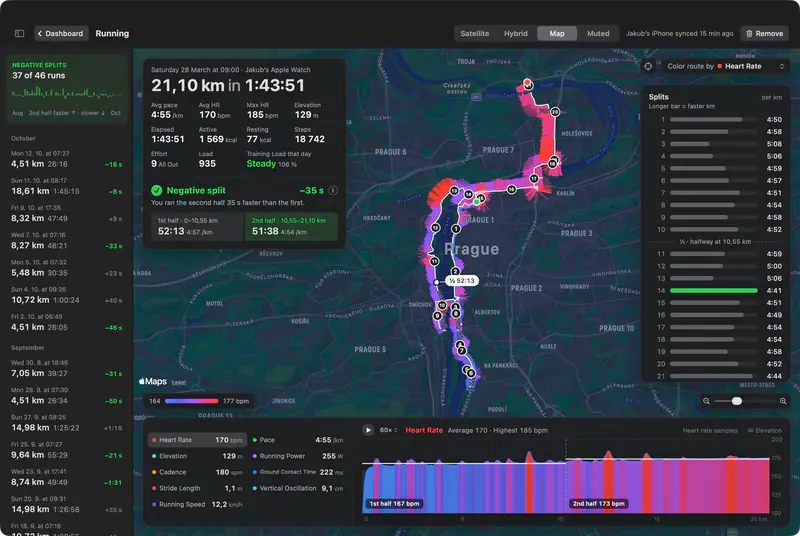The width and height of the screenshot is (800, 536).
Task: Open Sun 20. 9. 14,98 km run
Action: point(67,504)
